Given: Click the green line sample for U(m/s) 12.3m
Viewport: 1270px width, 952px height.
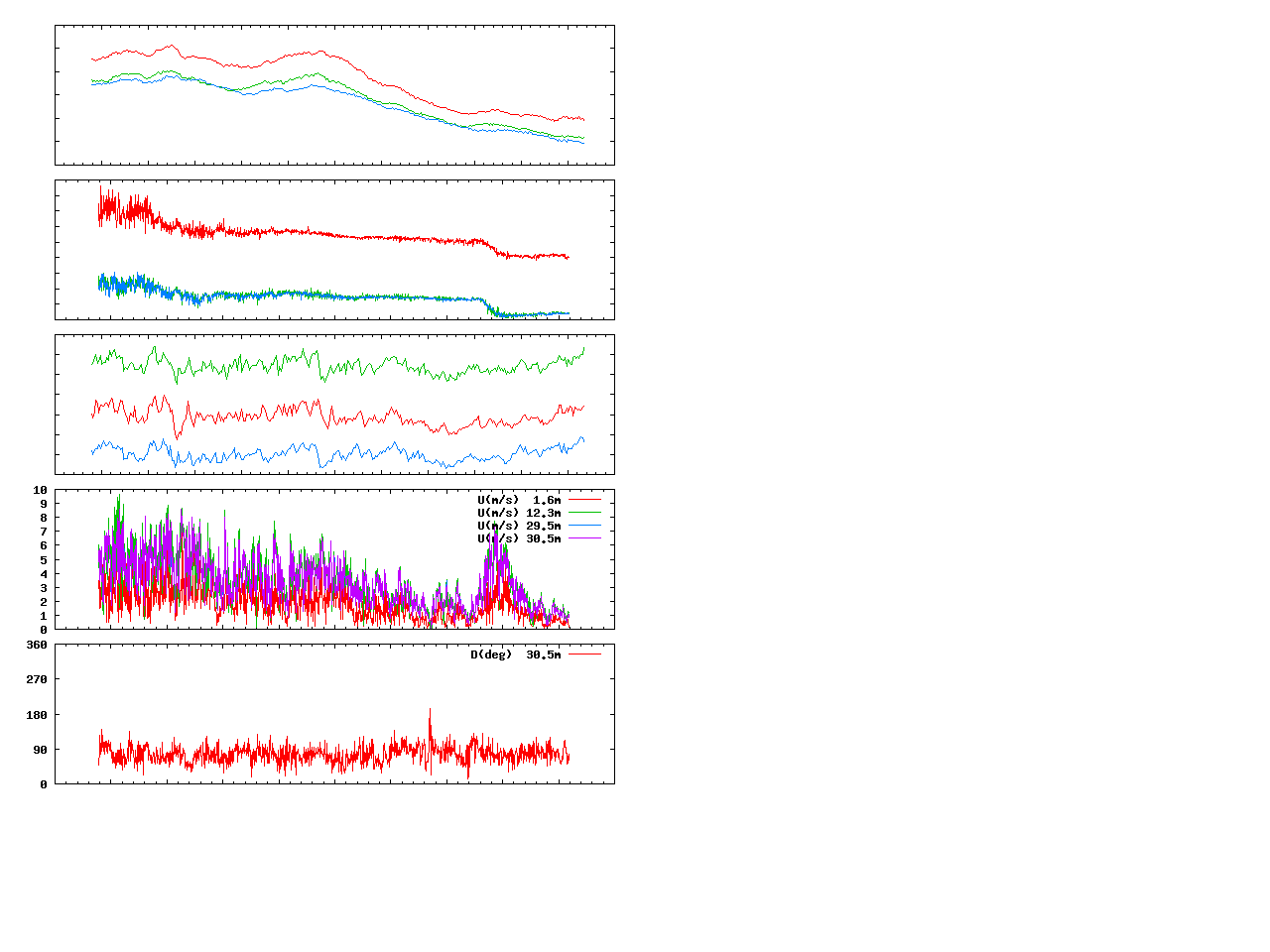Looking at the screenshot, I should [584, 513].
